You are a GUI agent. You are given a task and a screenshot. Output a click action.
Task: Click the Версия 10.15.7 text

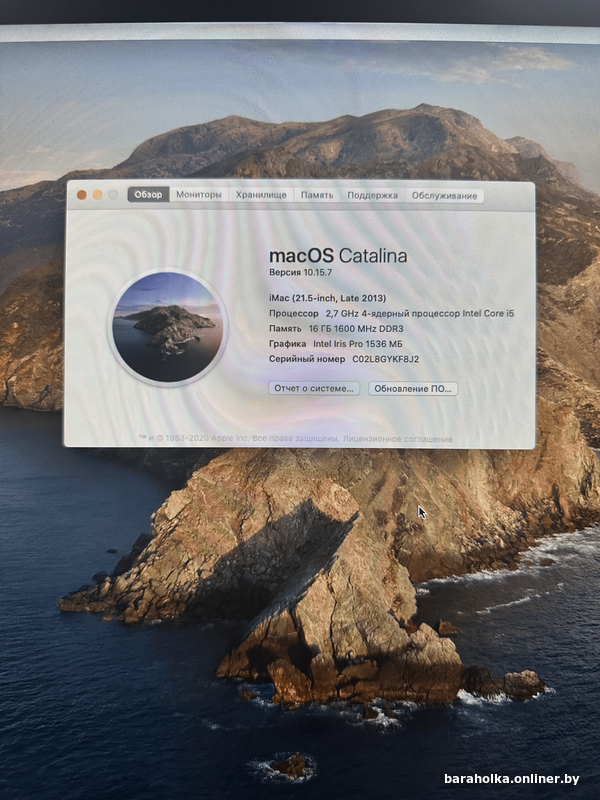pos(301,272)
